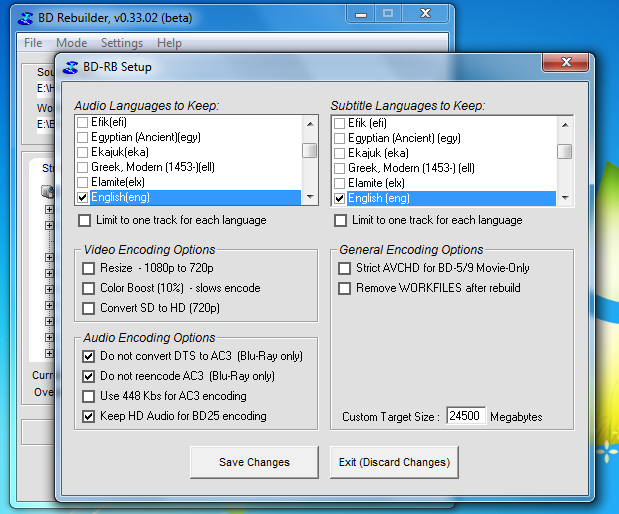Check Greek, Modern in Subtitle Languages list
Image resolution: width=619 pixels, height=514 pixels.
[x=340, y=168]
